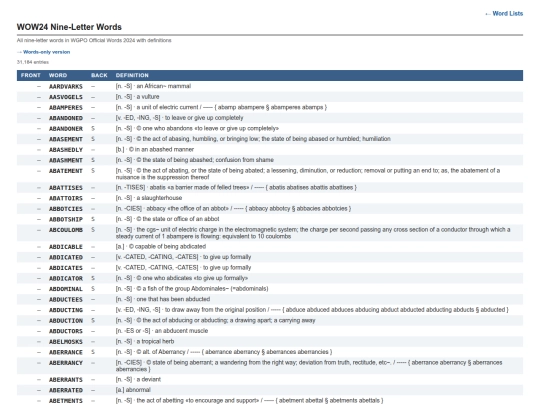Select the word ABDUCTEES
Screen dimensions: 540x405
tap(66, 300)
